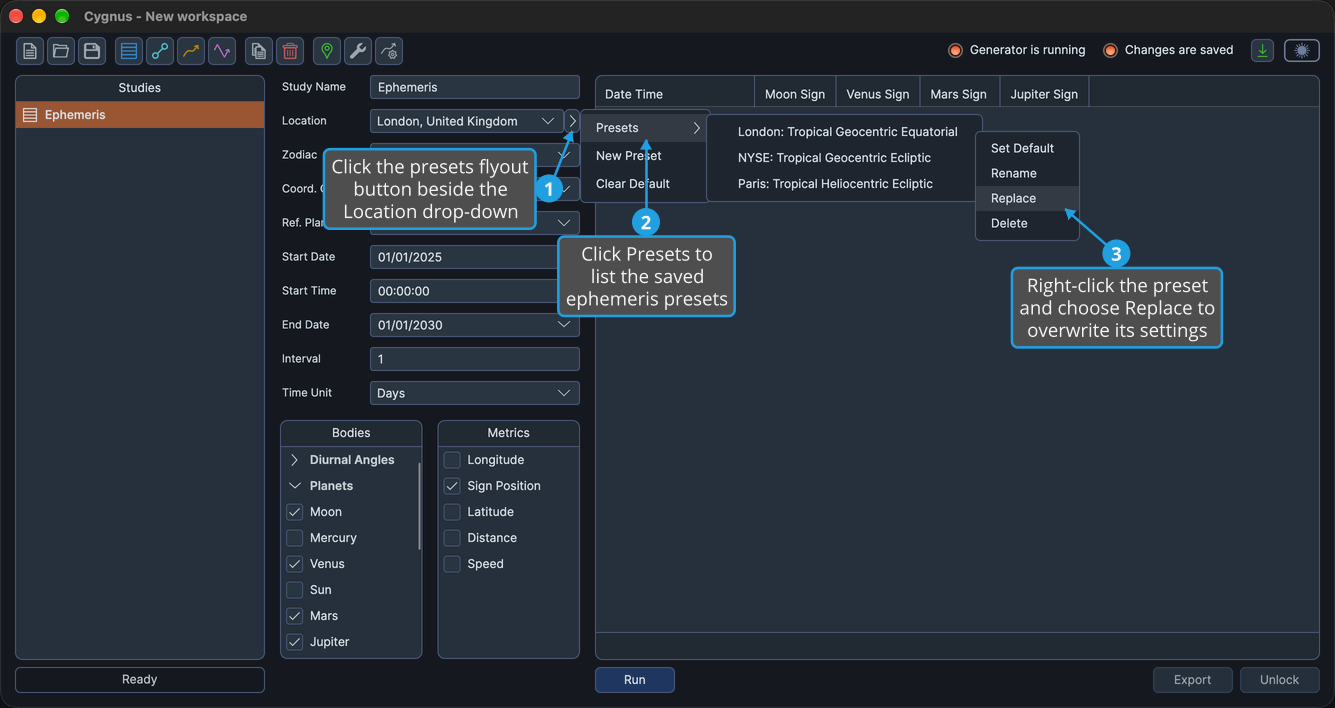The width and height of the screenshot is (1335, 708).
Task: Select the Ephemeris study in Studies list
Action: point(140,115)
